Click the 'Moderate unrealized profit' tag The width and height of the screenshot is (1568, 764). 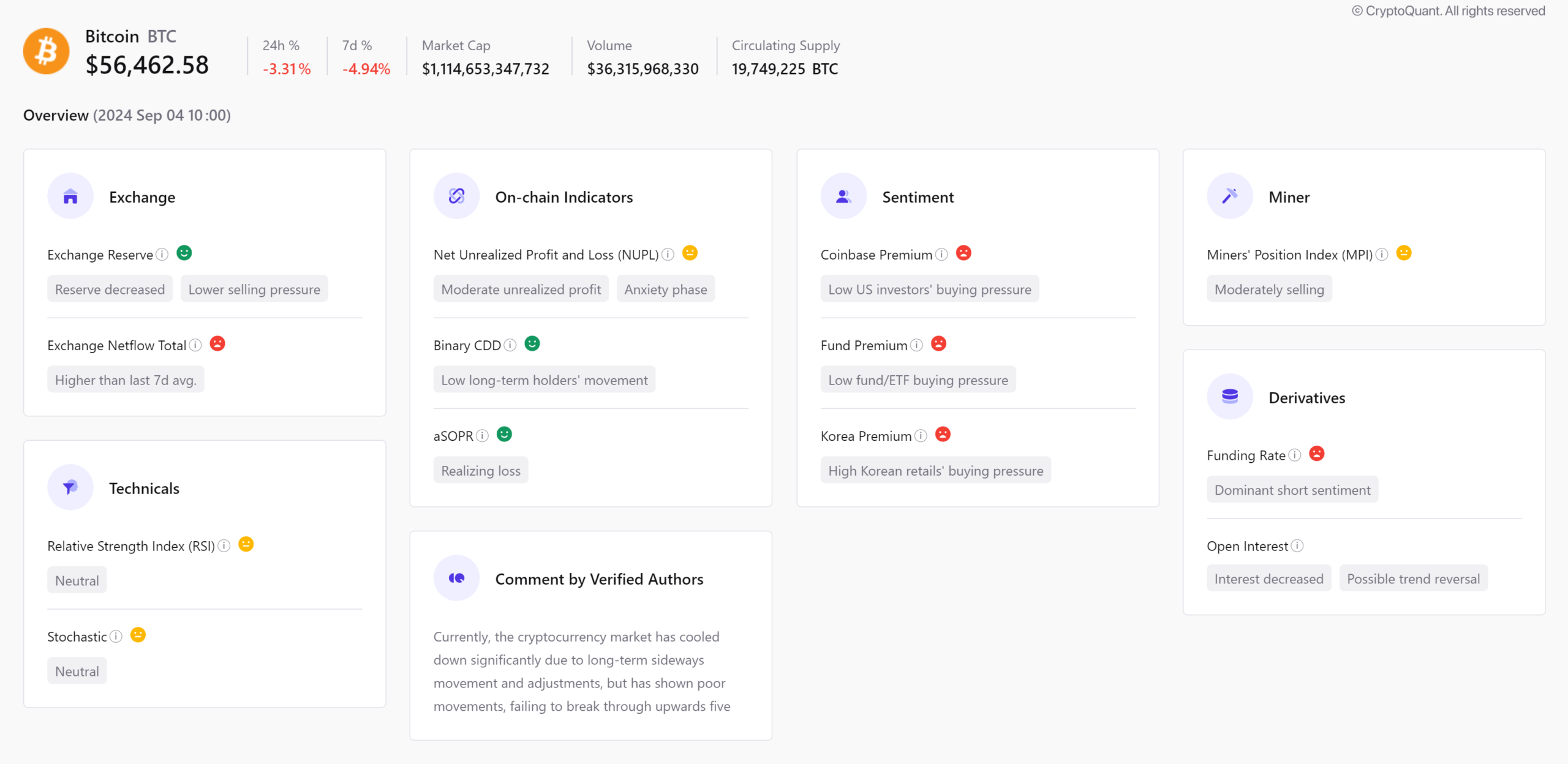[521, 289]
